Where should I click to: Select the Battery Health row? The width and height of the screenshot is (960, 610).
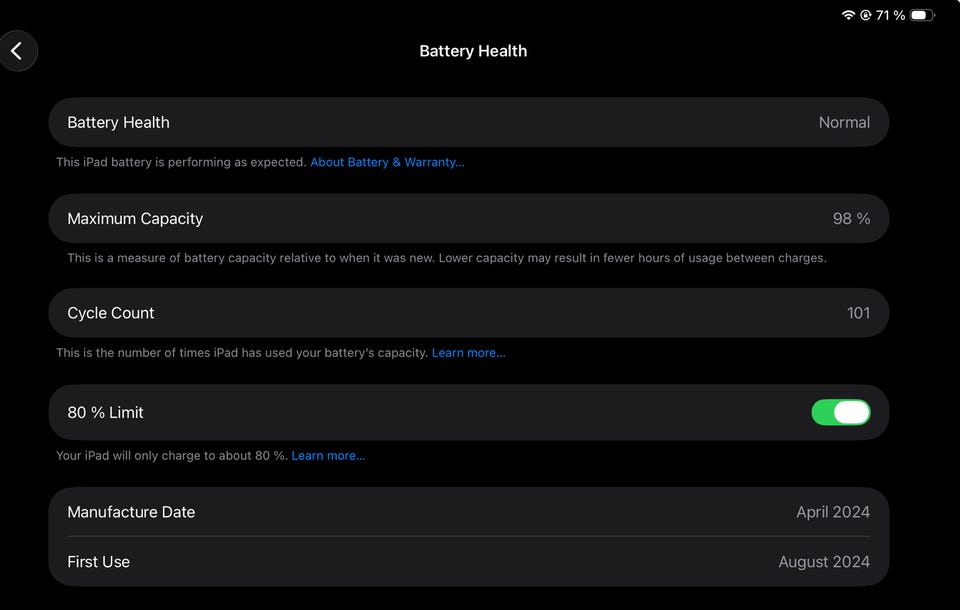468,122
